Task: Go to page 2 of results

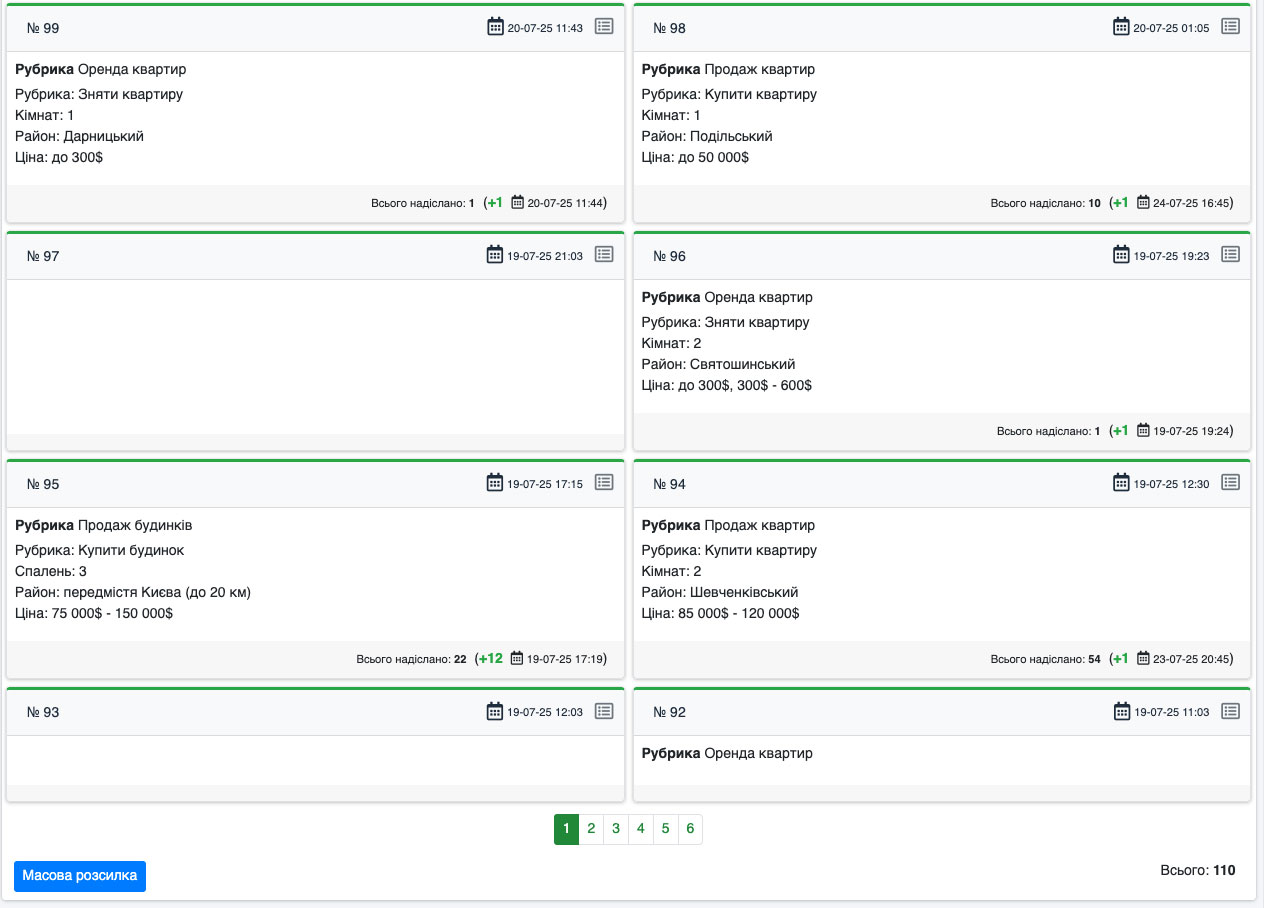Action: [591, 829]
